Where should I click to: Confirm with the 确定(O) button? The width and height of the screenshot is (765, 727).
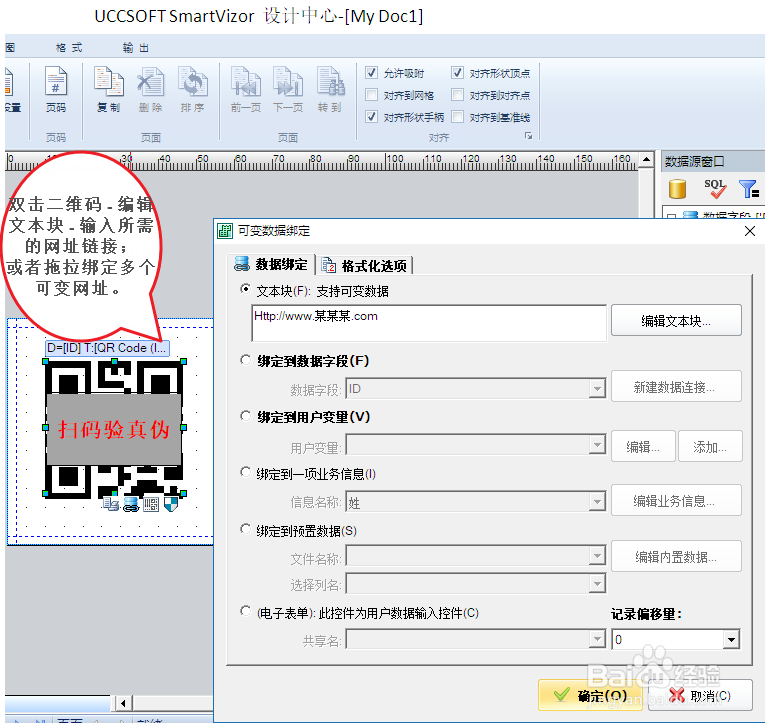point(590,695)
